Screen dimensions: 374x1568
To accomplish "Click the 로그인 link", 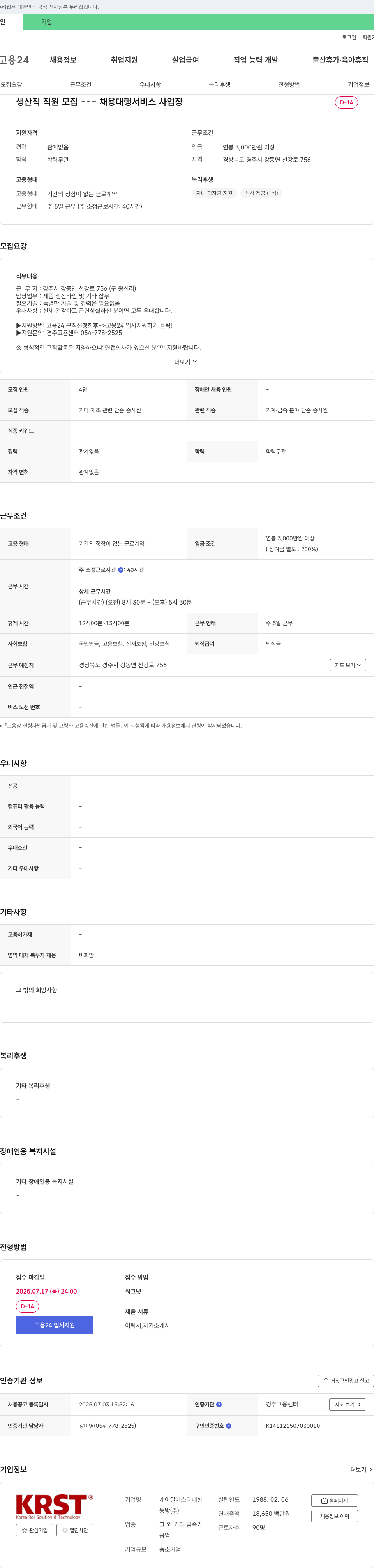I will point(349,37).
